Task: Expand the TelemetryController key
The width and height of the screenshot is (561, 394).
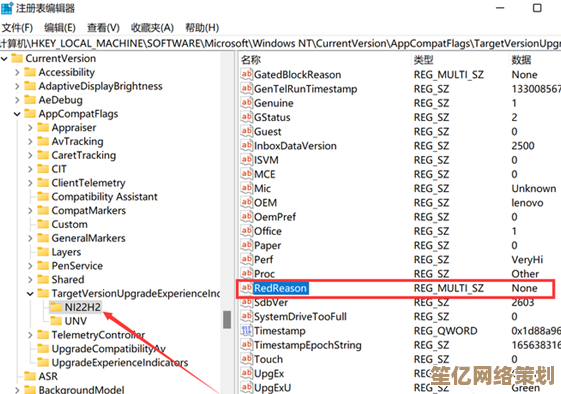Action: tap(30, 335)
